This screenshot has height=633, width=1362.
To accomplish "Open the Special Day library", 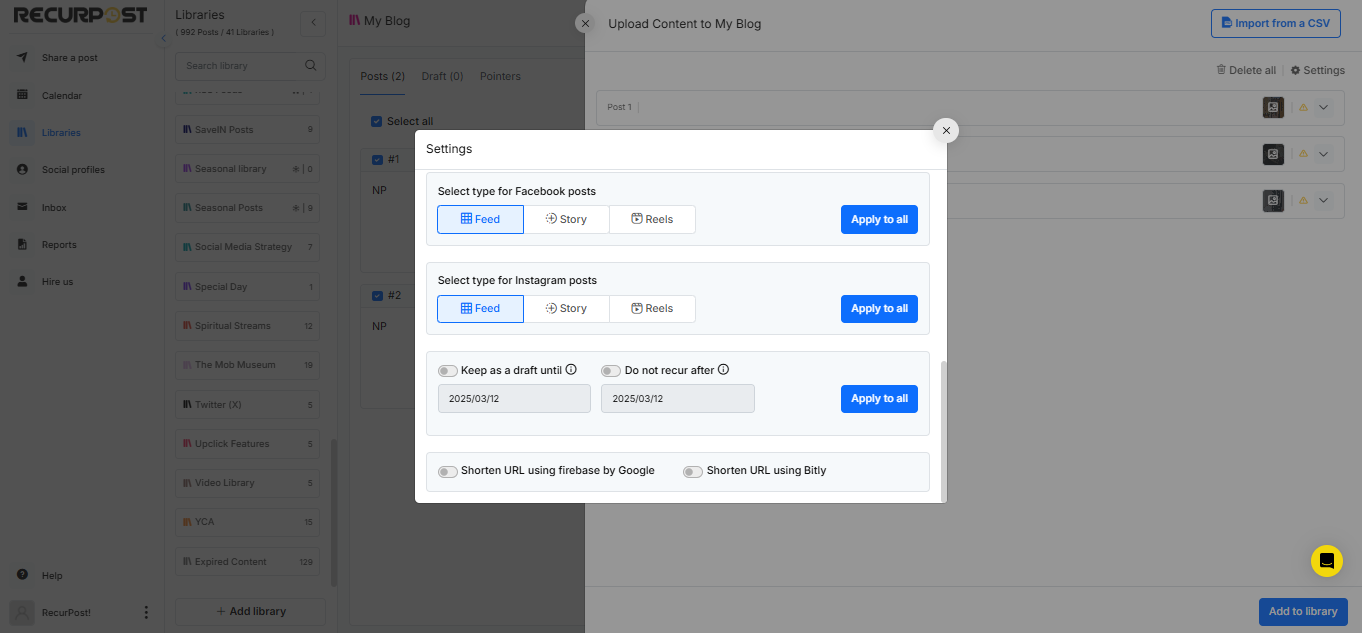I will (247, 287).
